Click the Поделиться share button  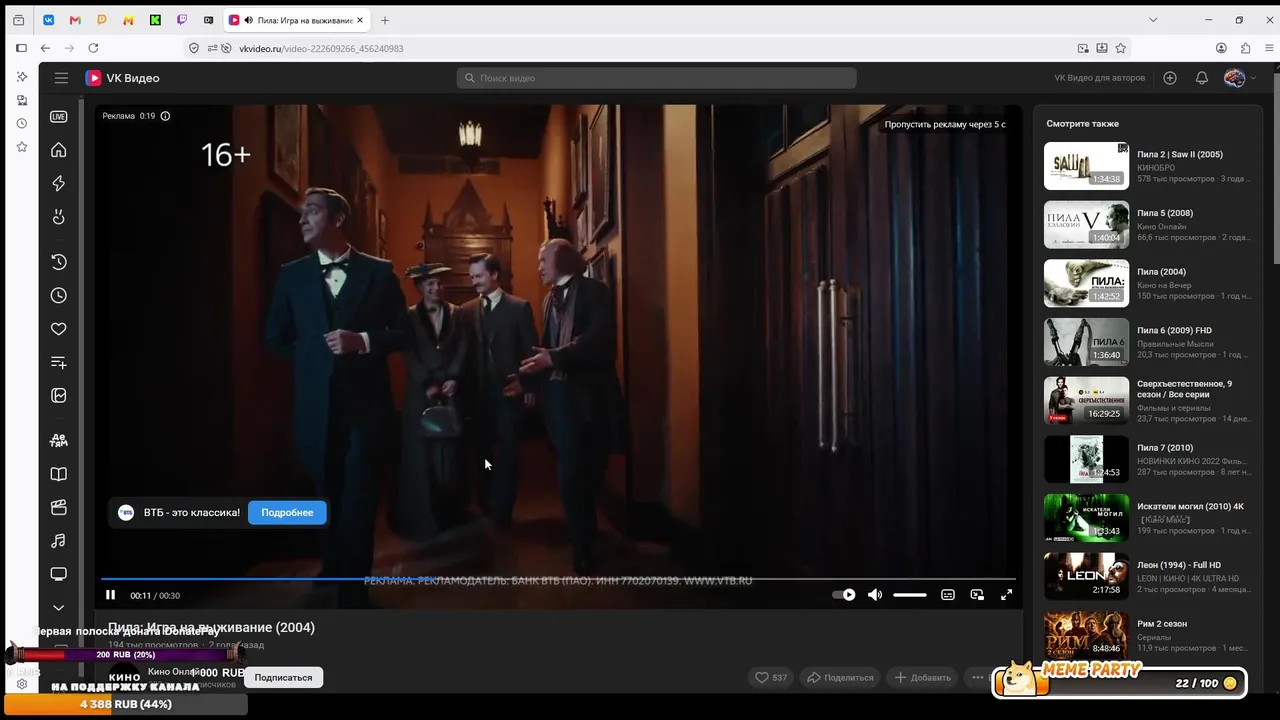coord(840,677)
